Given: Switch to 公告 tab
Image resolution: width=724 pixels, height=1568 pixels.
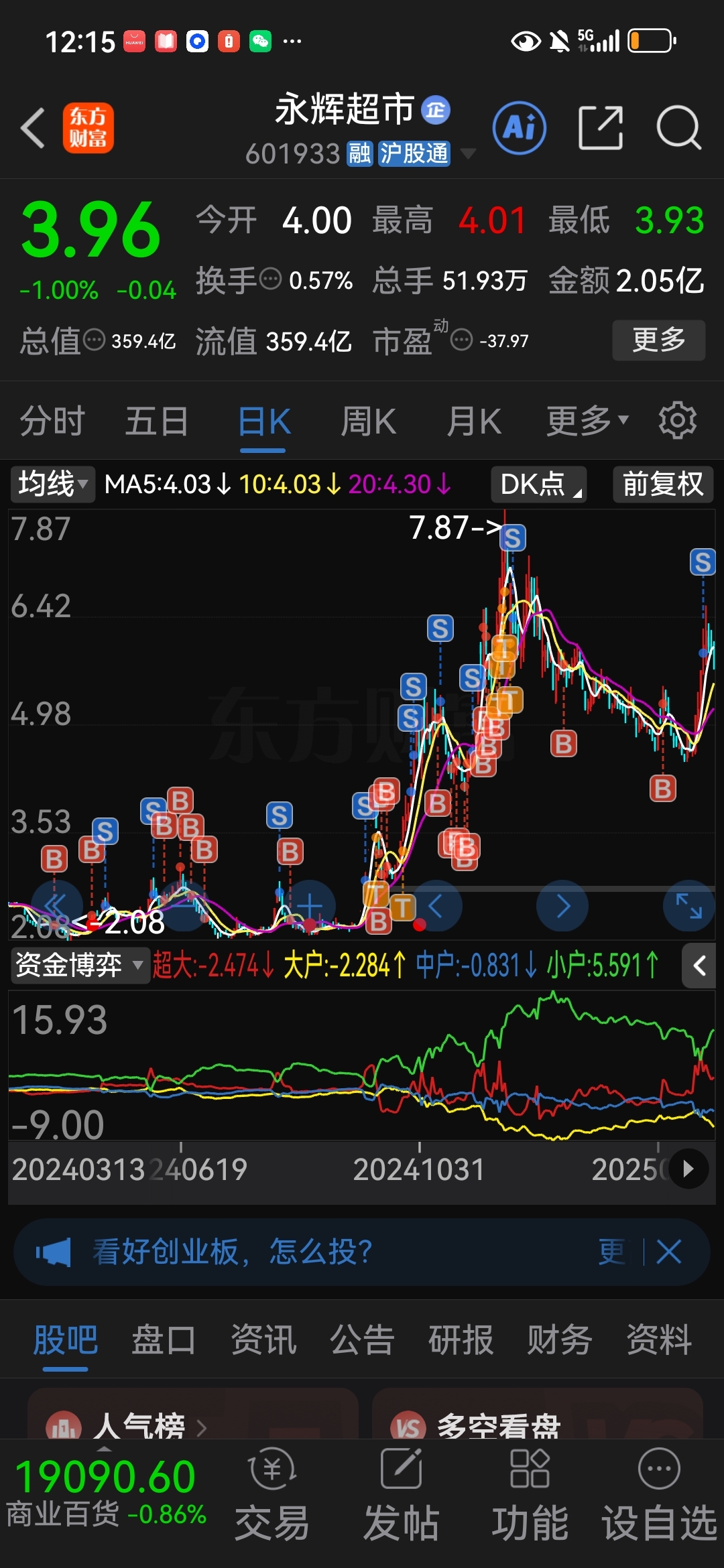Looking at the screenshot, I should [362, 1340].
